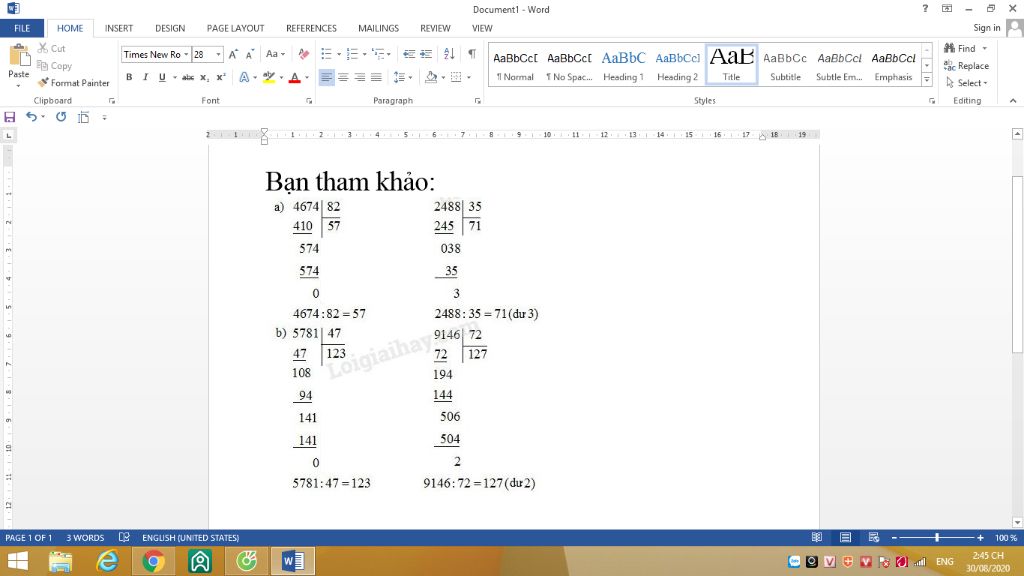Viewport: 1024px width, 576px height.
Task: Open font color dropdown arrow
Action: (307, 78)
